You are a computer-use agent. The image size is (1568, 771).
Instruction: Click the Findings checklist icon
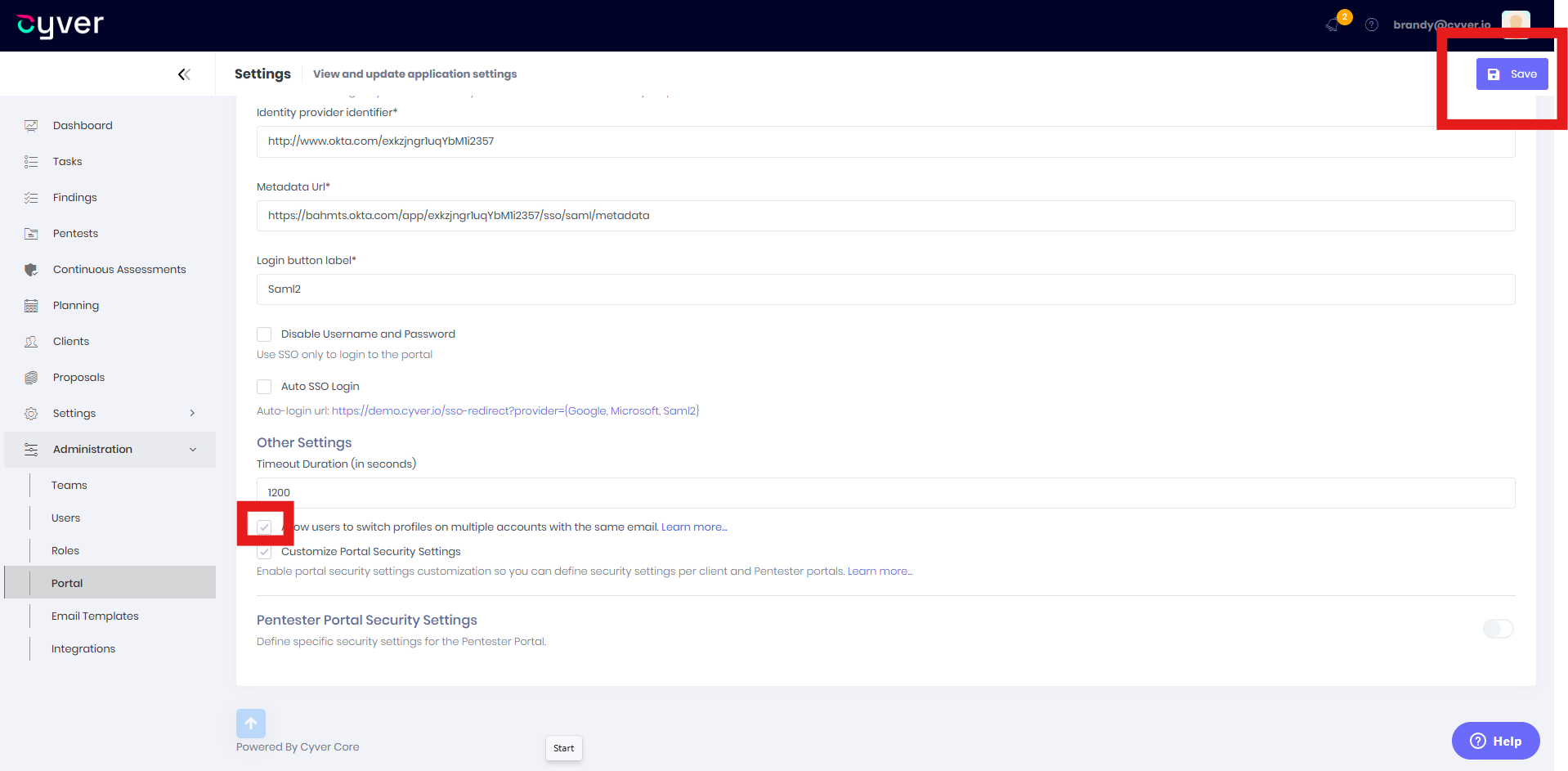click(31, 198)
